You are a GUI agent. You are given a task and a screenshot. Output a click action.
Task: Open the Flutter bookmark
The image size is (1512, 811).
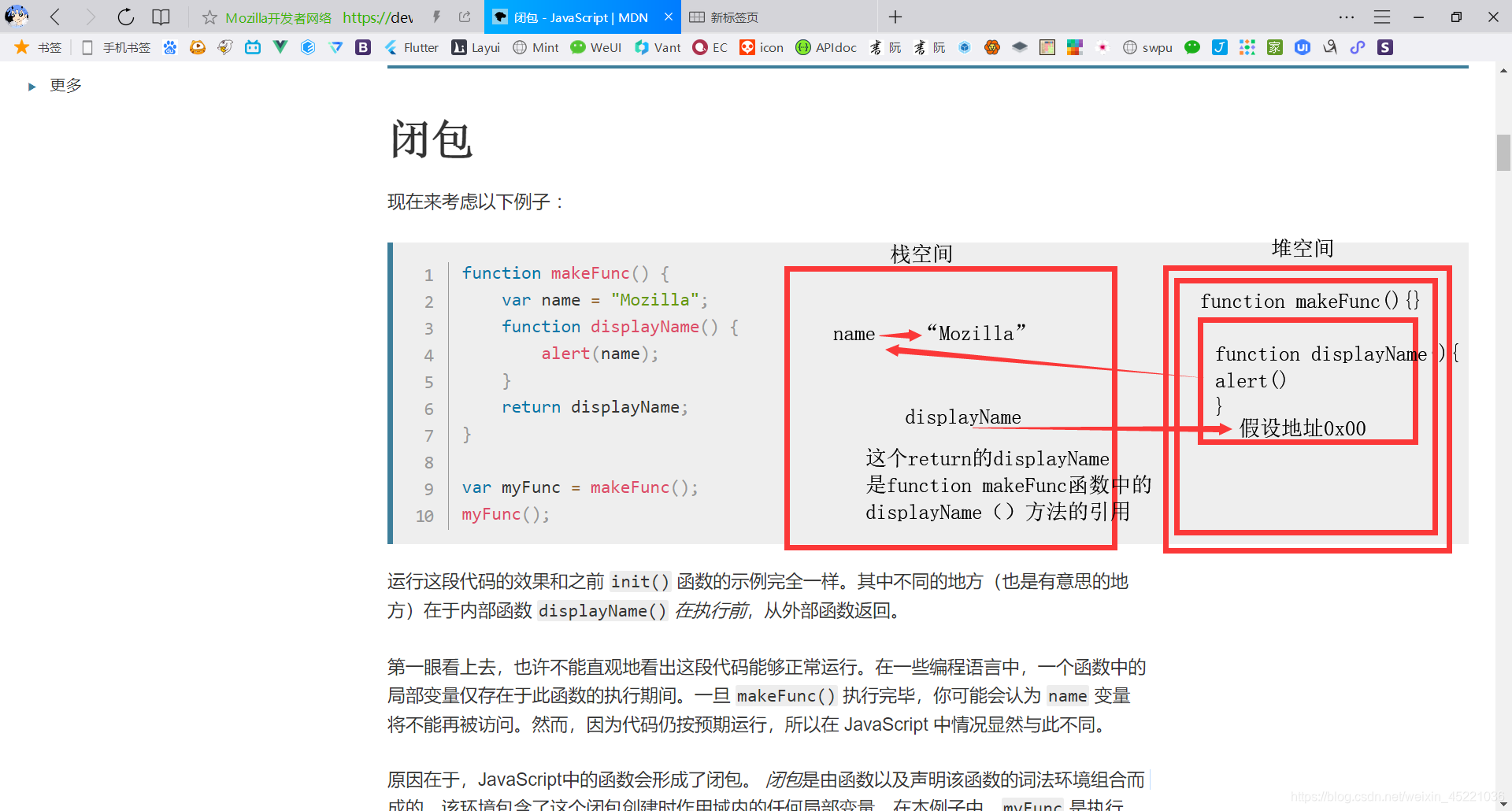(411, 47)
